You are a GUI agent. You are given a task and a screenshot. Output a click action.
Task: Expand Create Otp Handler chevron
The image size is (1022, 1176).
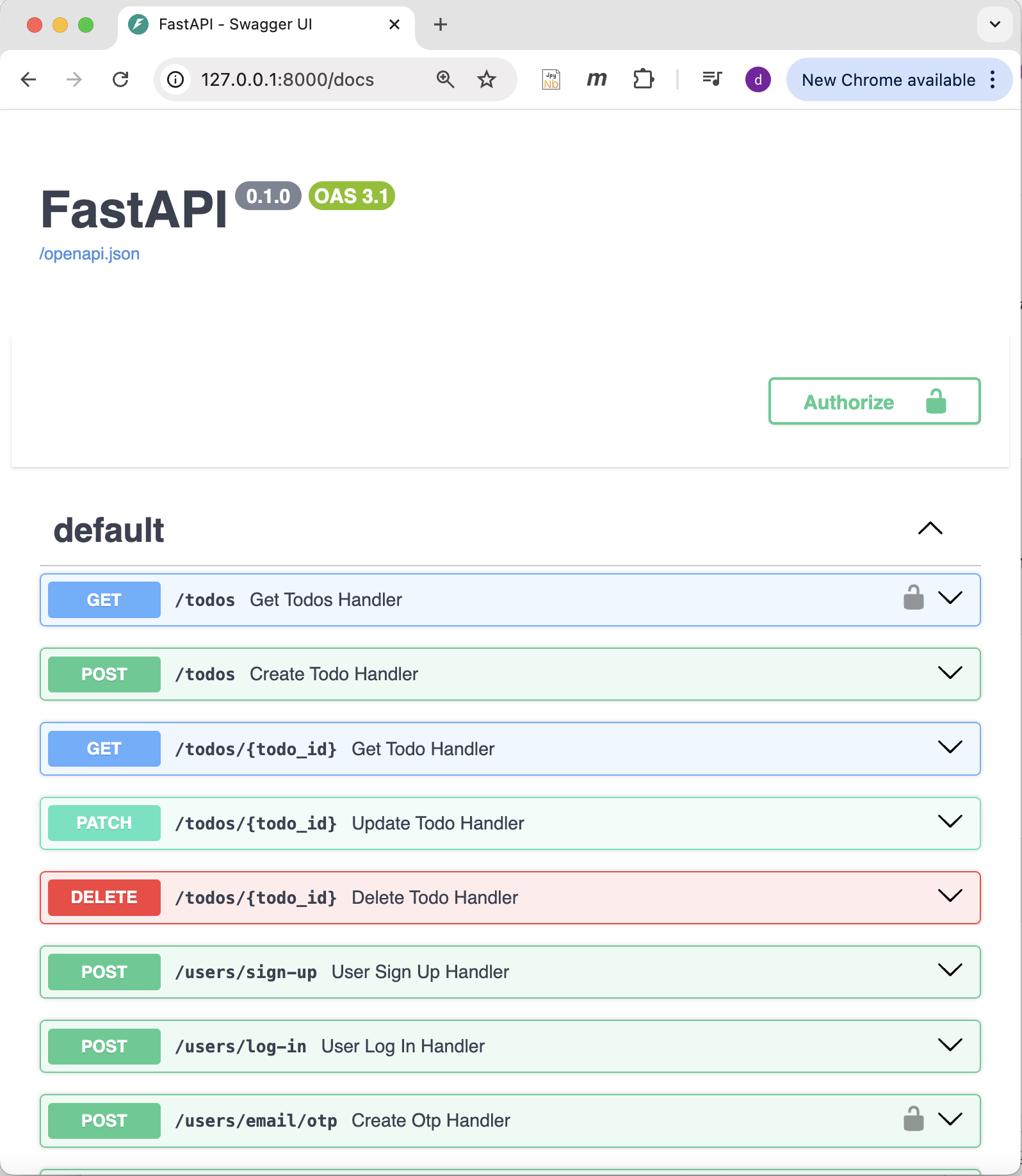point(950,1119)
